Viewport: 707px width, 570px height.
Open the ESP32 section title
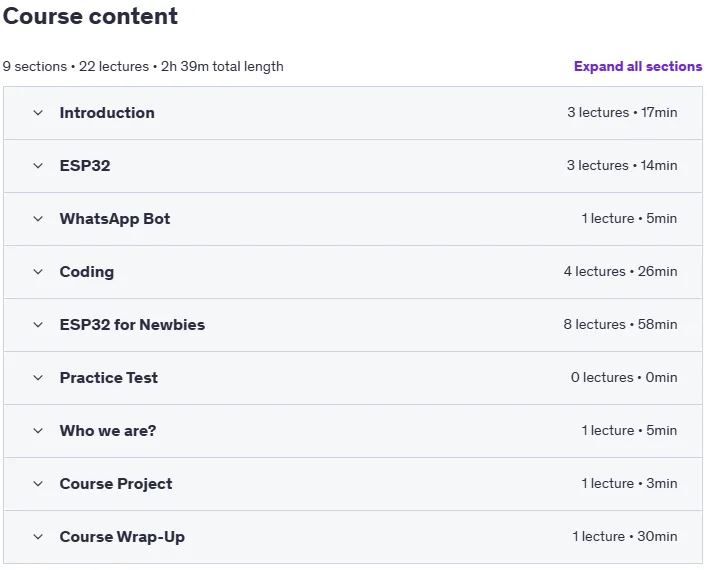85,165
